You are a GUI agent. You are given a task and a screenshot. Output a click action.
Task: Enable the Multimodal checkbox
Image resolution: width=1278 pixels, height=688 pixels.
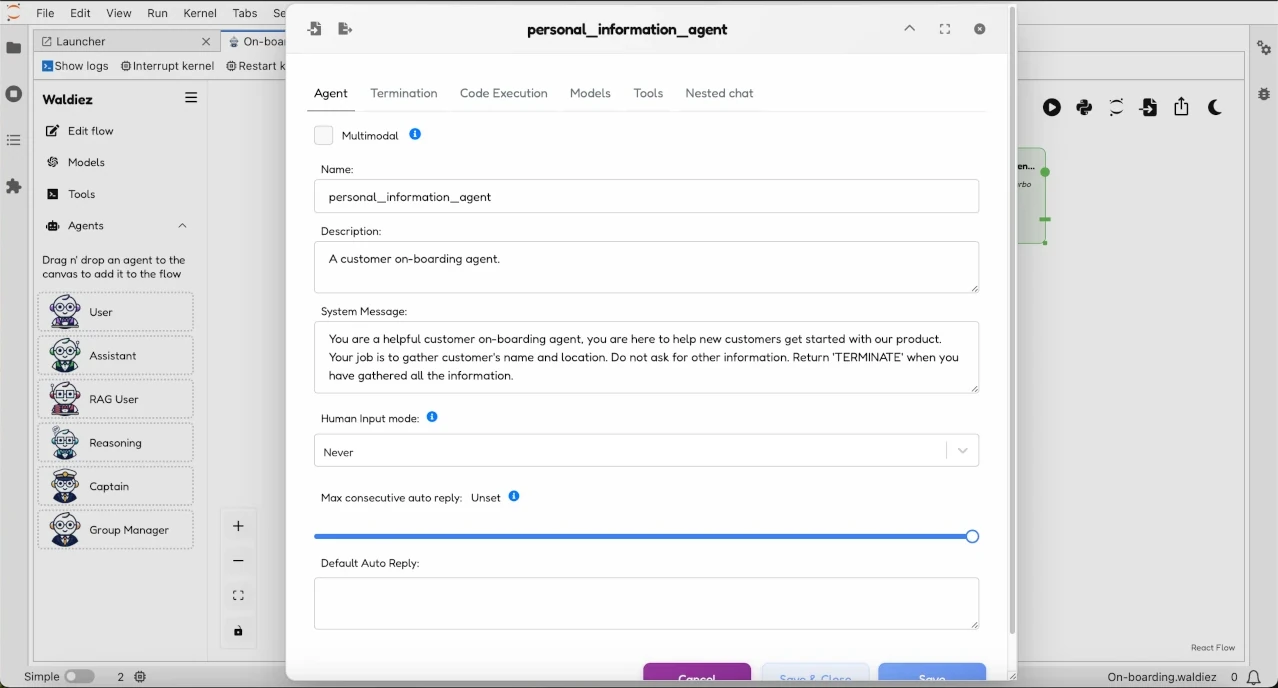pos(323,134)
